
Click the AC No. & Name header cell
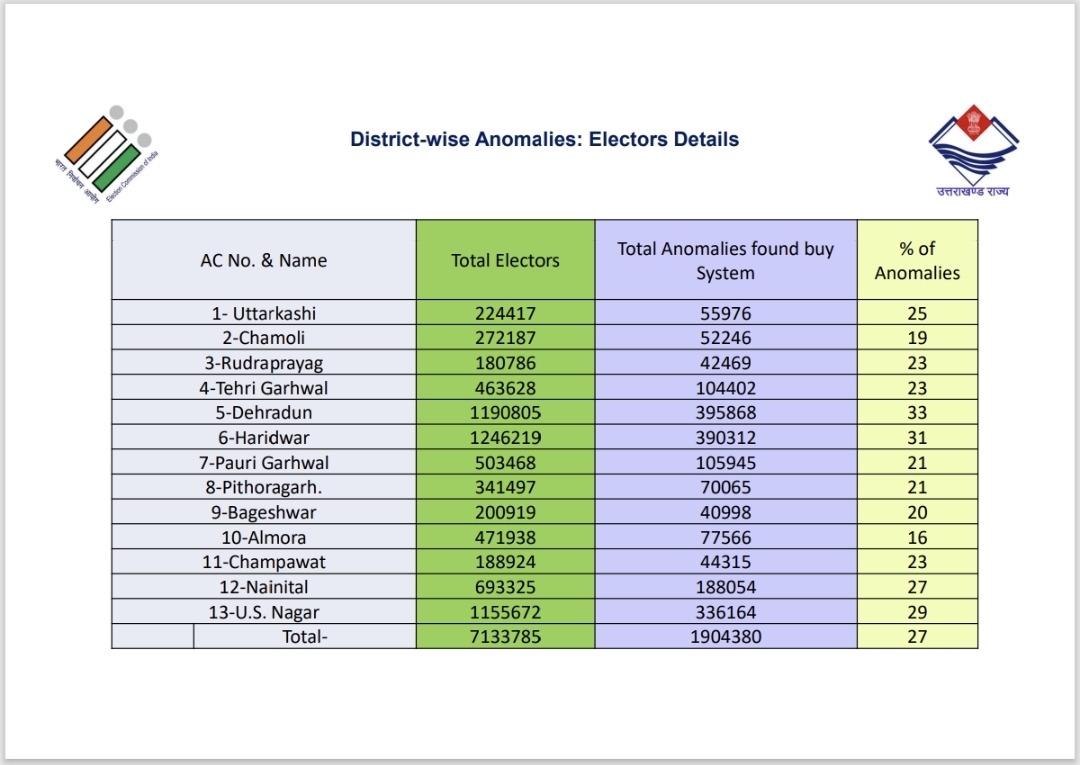(264, 260)
